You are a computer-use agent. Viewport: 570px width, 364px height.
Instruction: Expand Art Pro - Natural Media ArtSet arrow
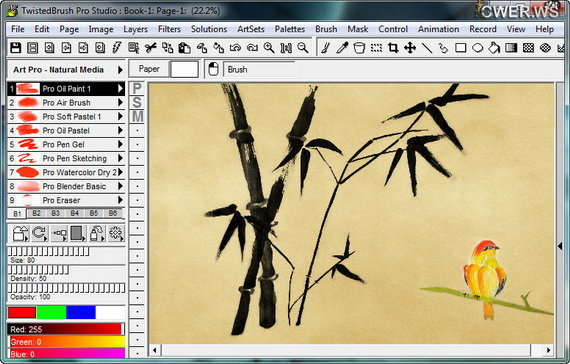pyautogui.click(x=120, y=69)
